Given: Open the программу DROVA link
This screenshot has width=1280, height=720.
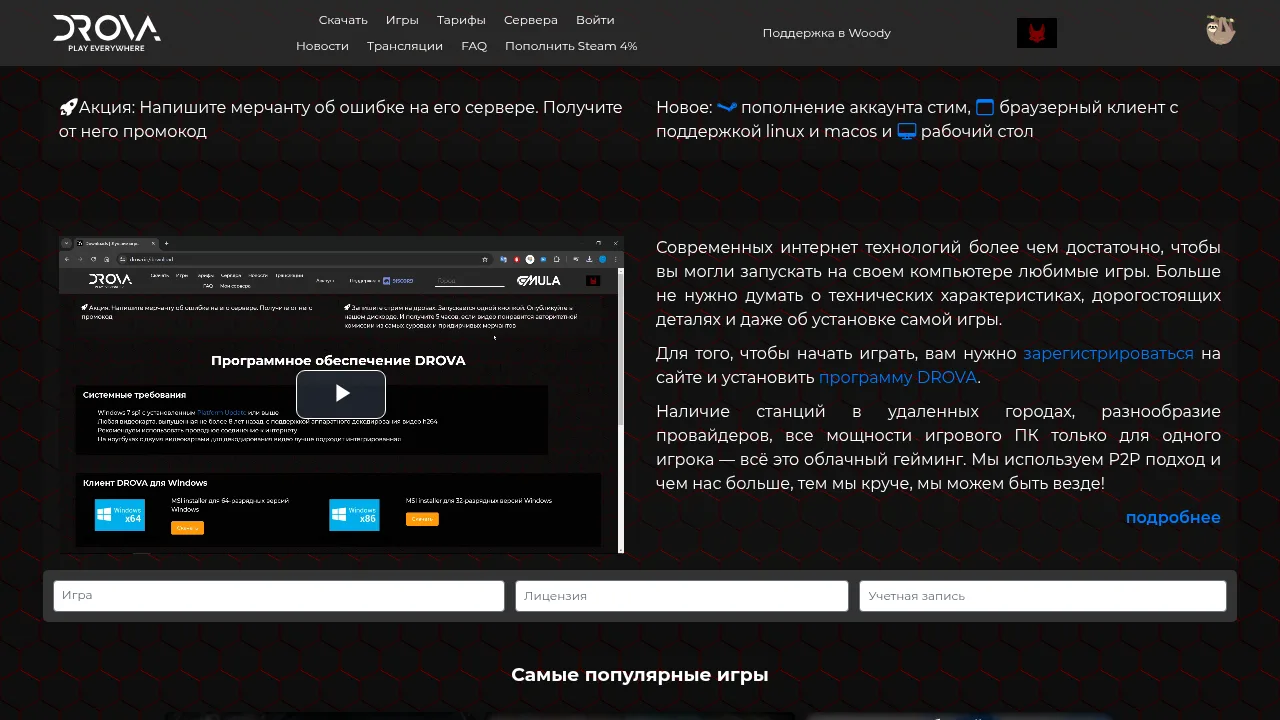Looking at the screenshot, I should [897, 377].
